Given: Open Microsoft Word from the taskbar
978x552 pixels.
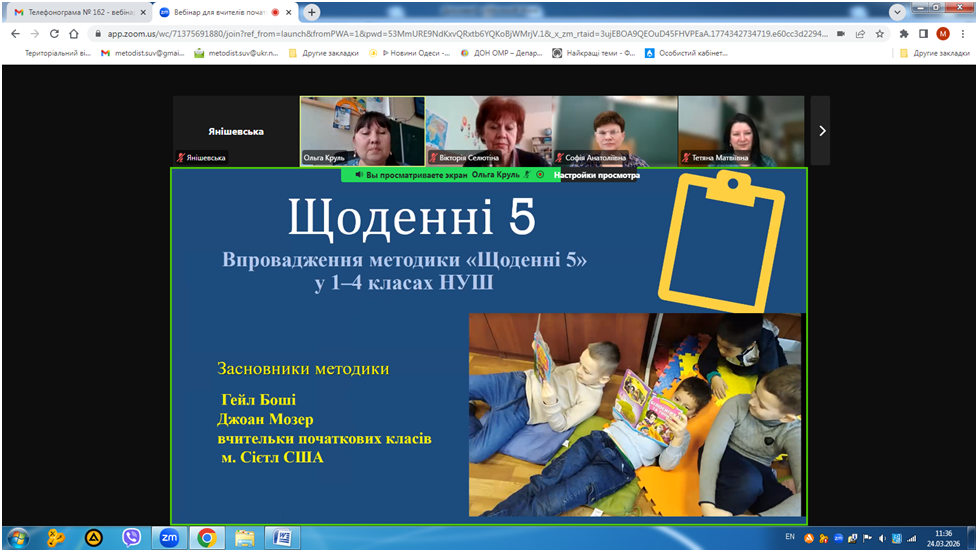Looking at the screenshot, I should click(x=282, y=538).
